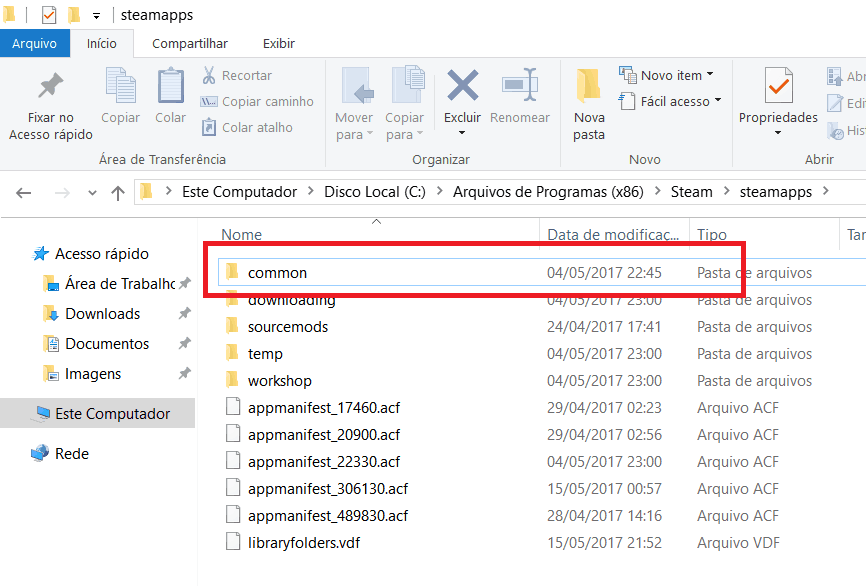
Task: Click new folder icon in title bar
Action: point(74,15)
